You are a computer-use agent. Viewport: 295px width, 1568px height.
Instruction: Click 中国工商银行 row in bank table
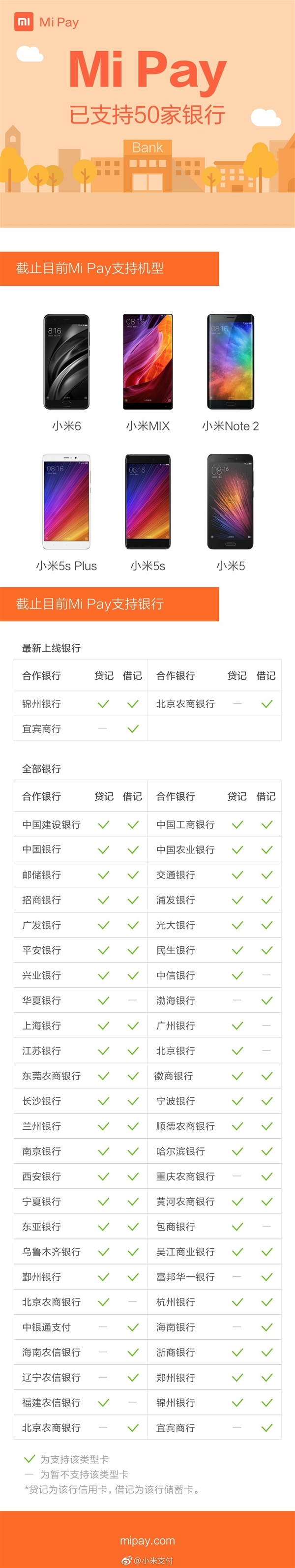214,824
